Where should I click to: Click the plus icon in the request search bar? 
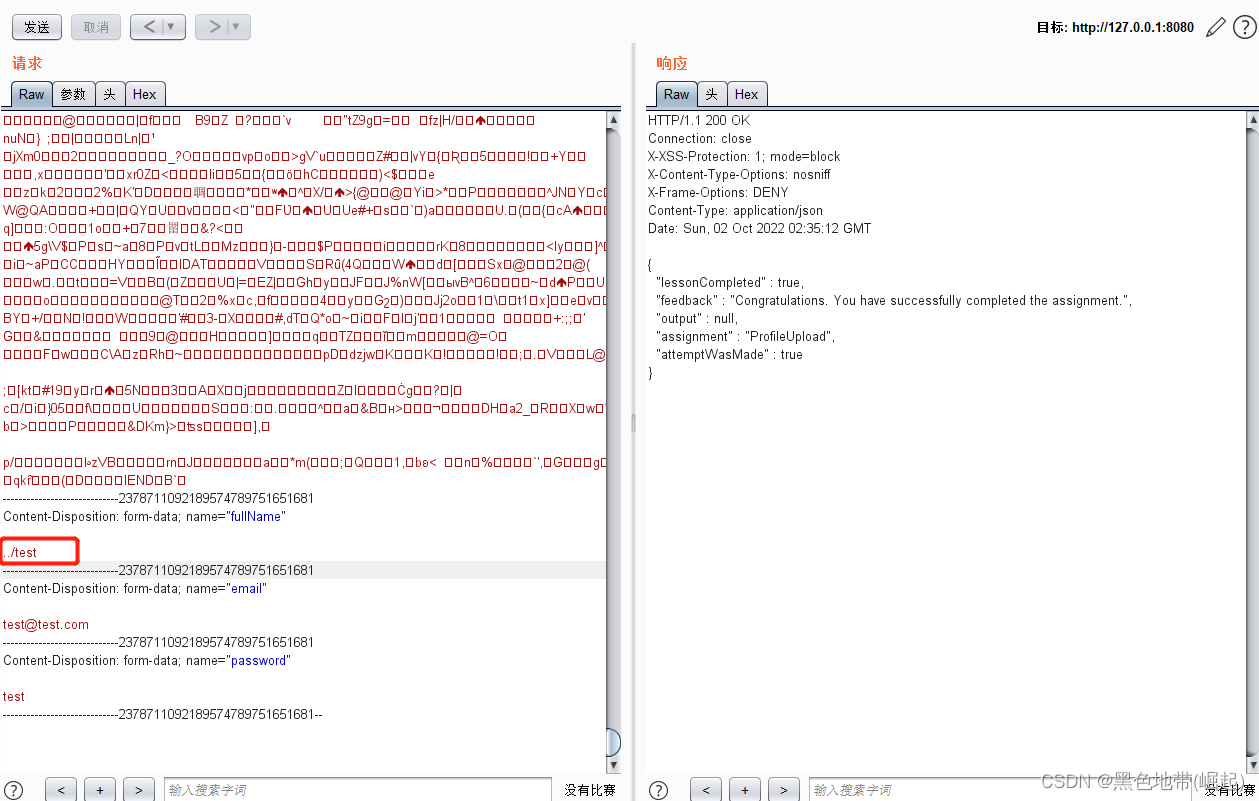click(100, 789)
